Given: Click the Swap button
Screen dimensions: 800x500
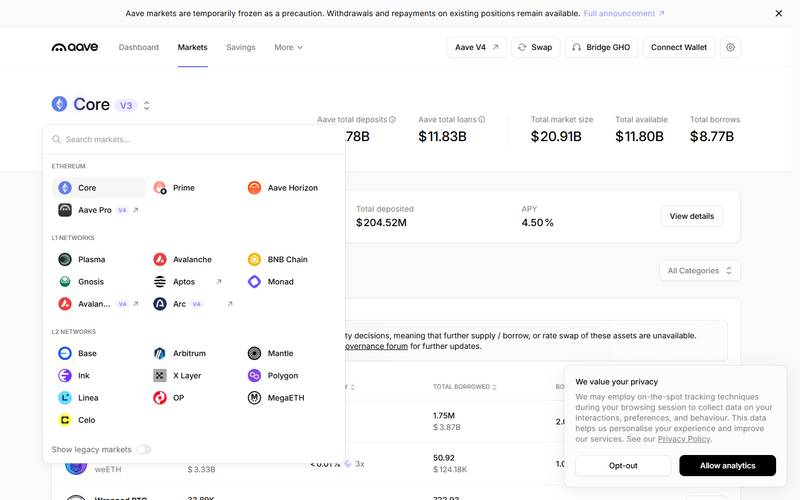Looking at the screenshot, I should pos(535,47).
